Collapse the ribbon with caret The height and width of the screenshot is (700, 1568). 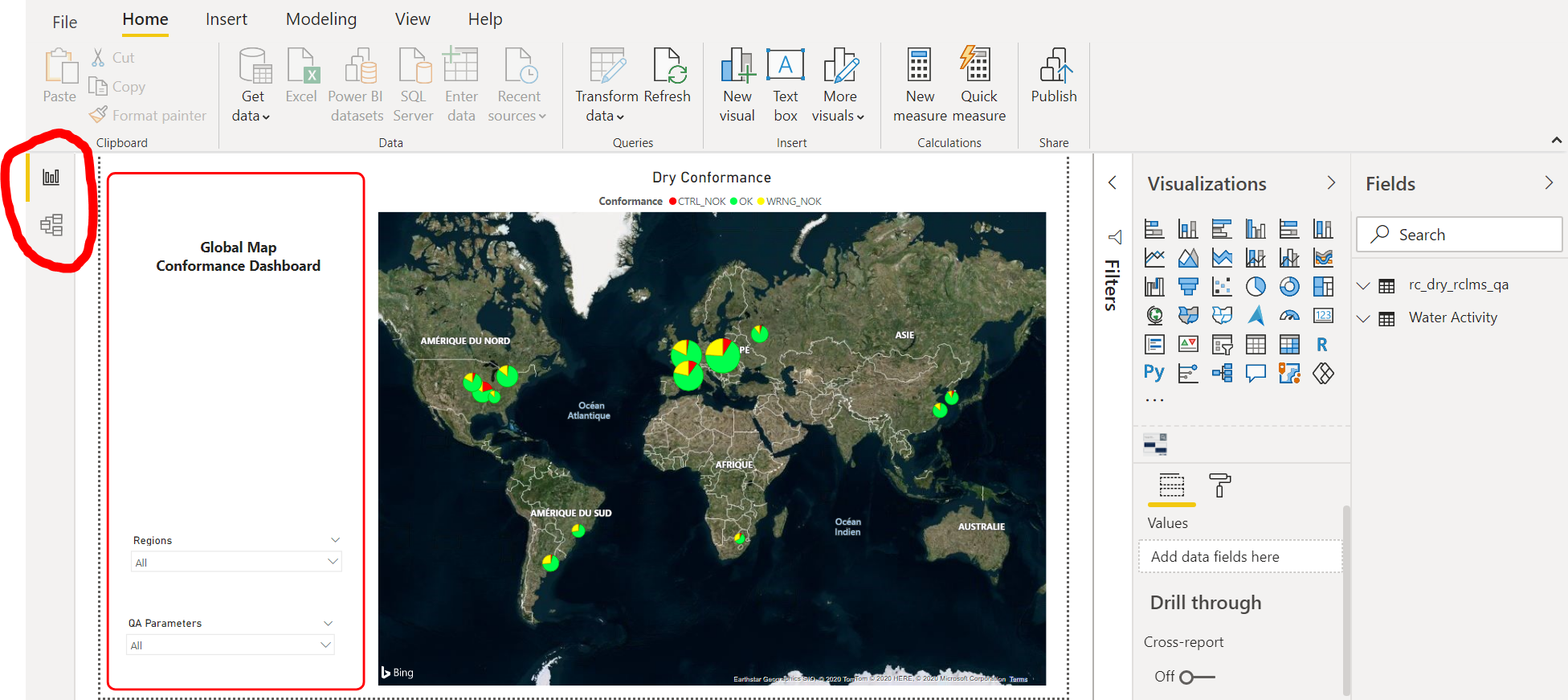1557,140
